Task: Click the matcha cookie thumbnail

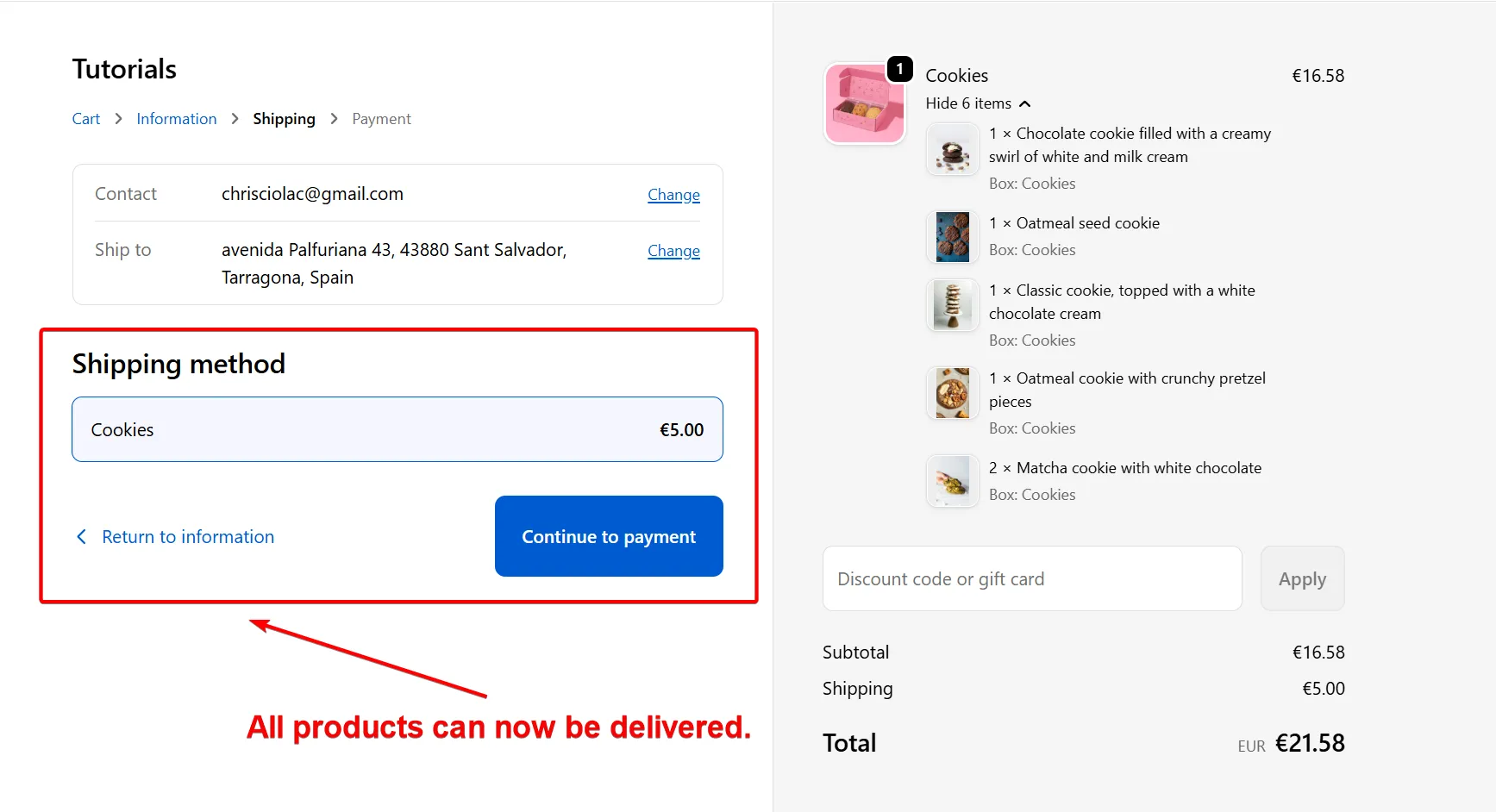Action: tap(951, 481)
